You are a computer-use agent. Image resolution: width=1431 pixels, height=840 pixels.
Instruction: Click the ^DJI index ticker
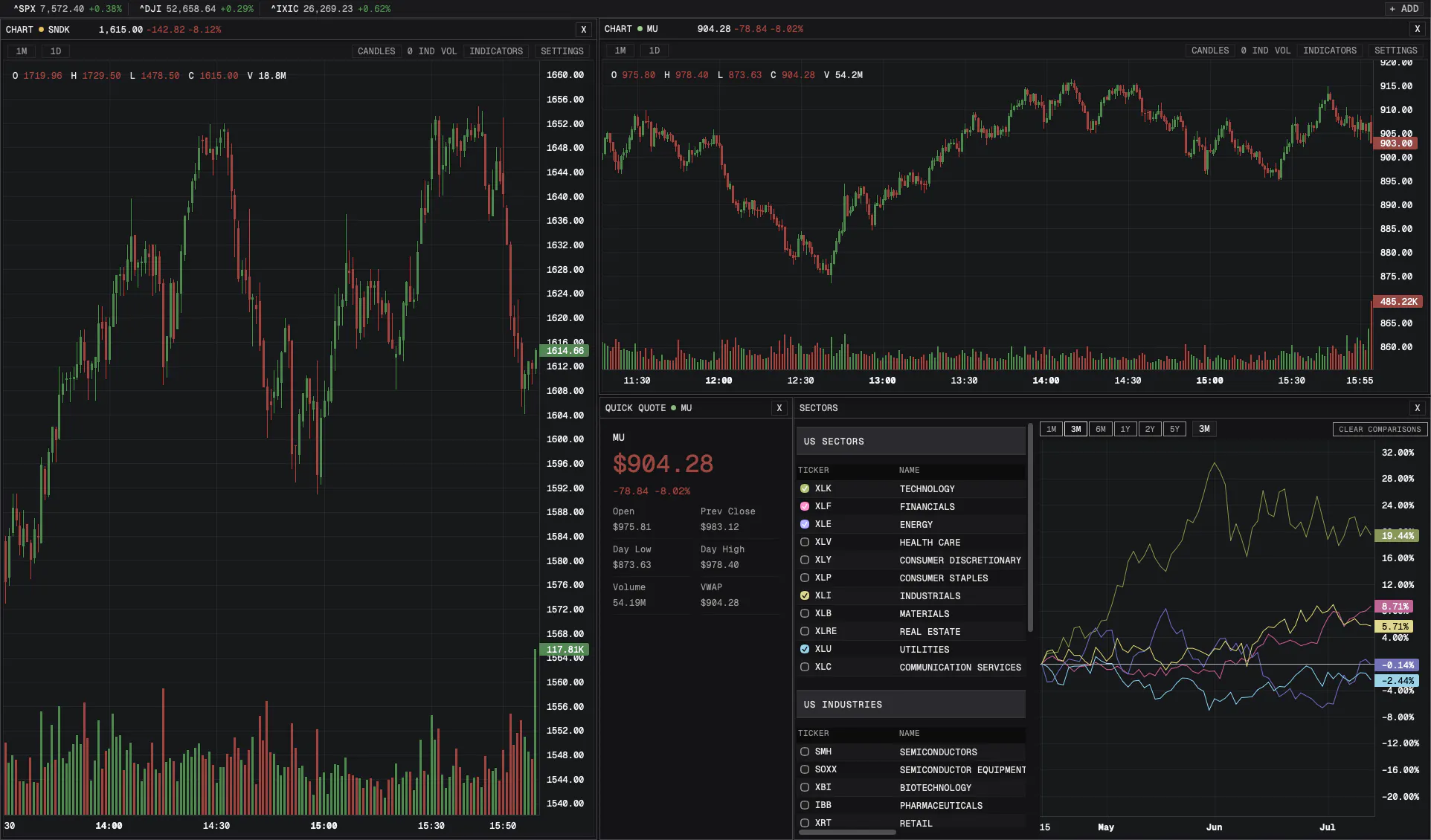click(x=196, y=9)
